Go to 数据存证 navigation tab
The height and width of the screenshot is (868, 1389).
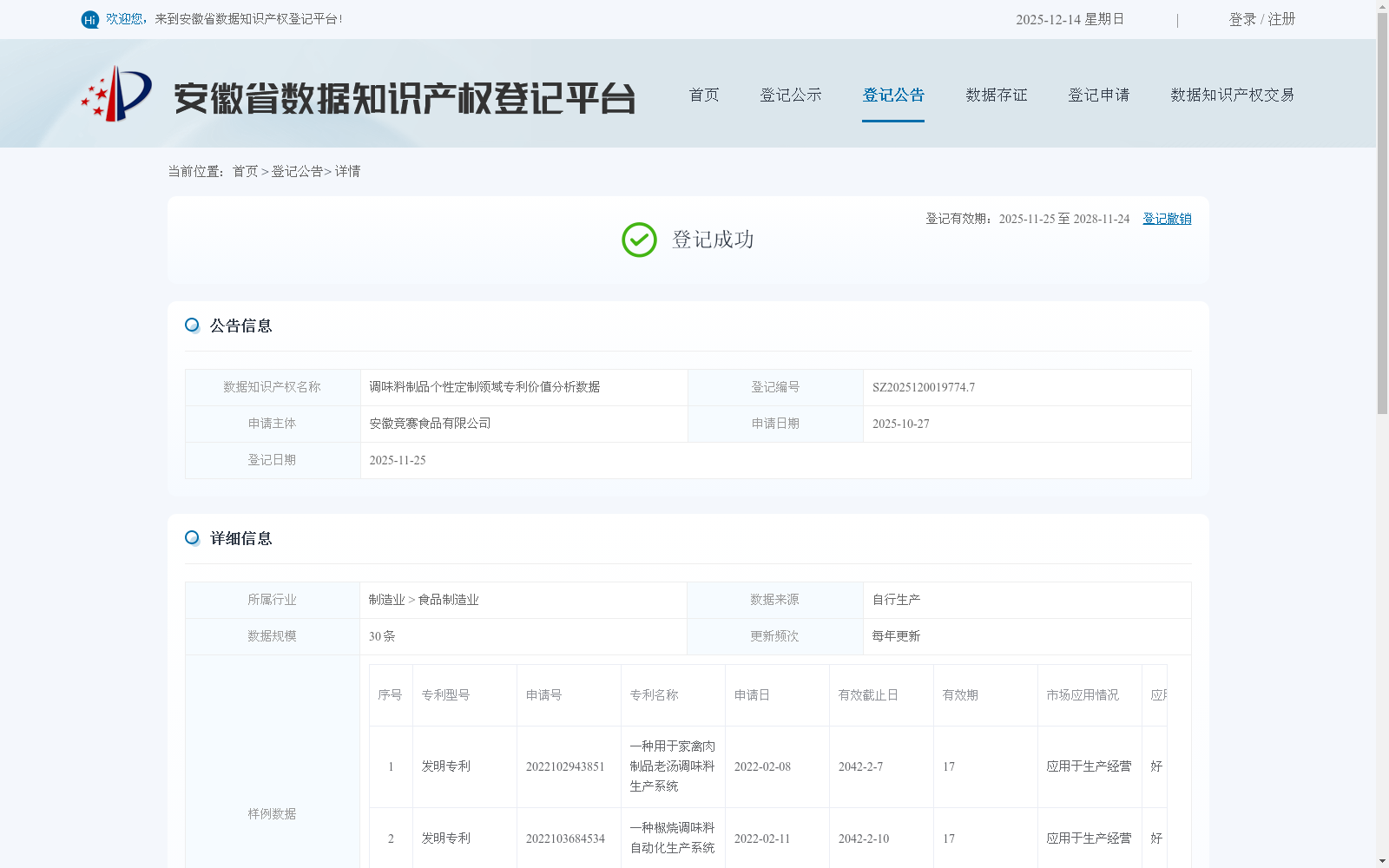tap(997, 95)
